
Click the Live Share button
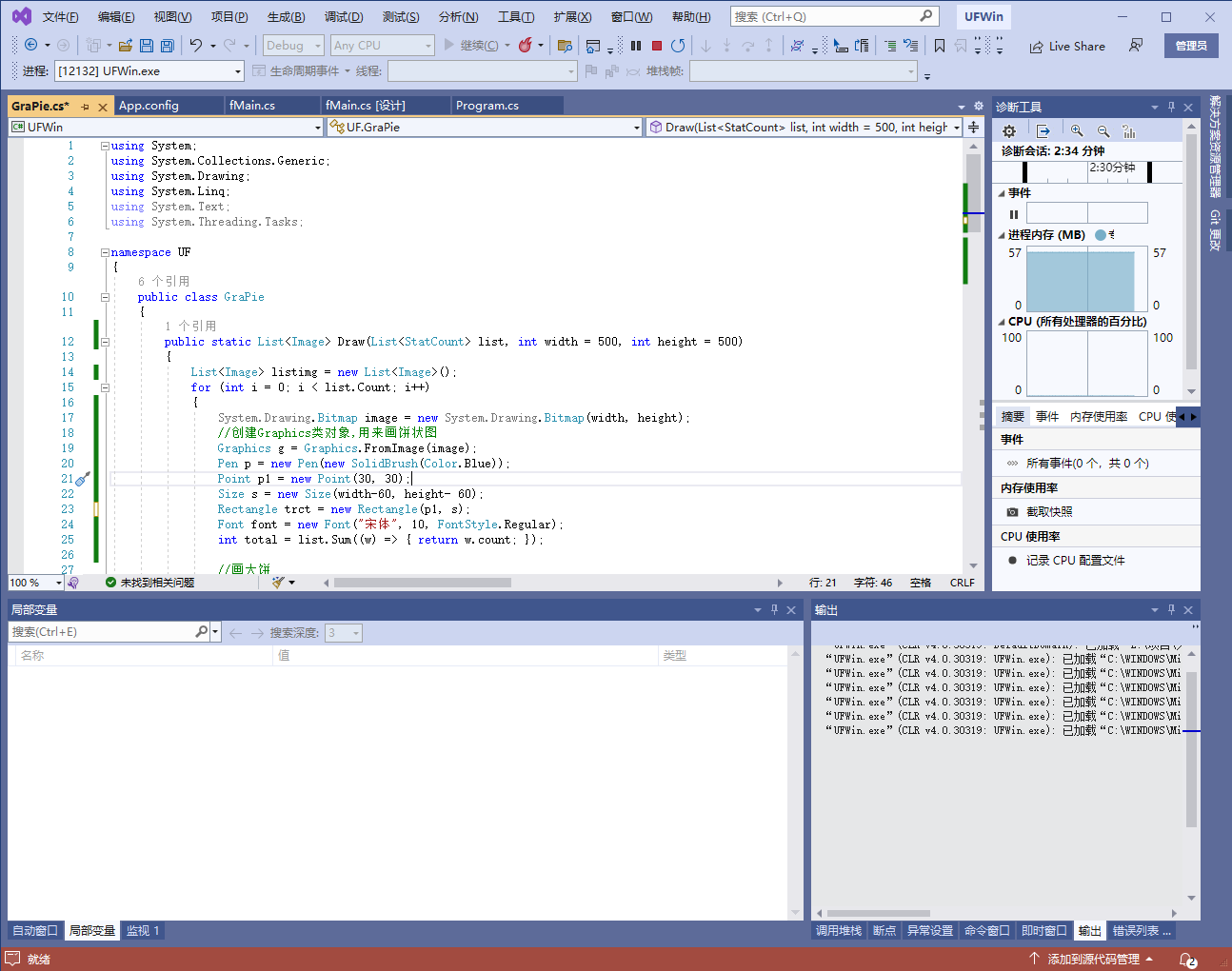pyautogui.click(x=1067, y=46)
